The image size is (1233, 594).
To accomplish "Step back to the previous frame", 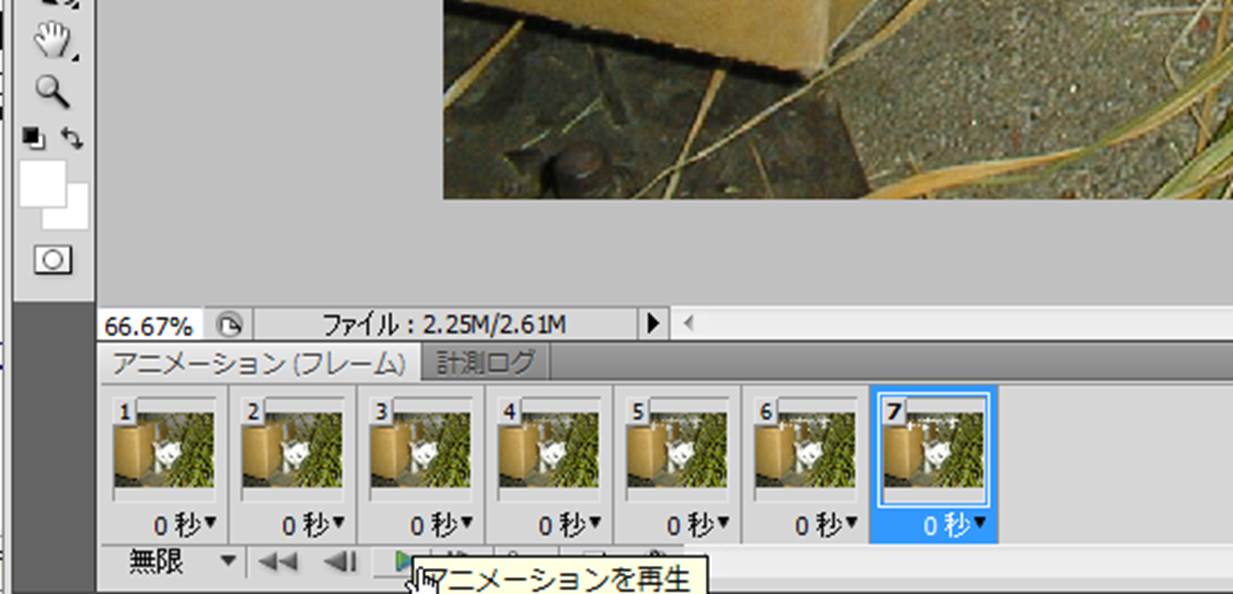I will [340, 562].
